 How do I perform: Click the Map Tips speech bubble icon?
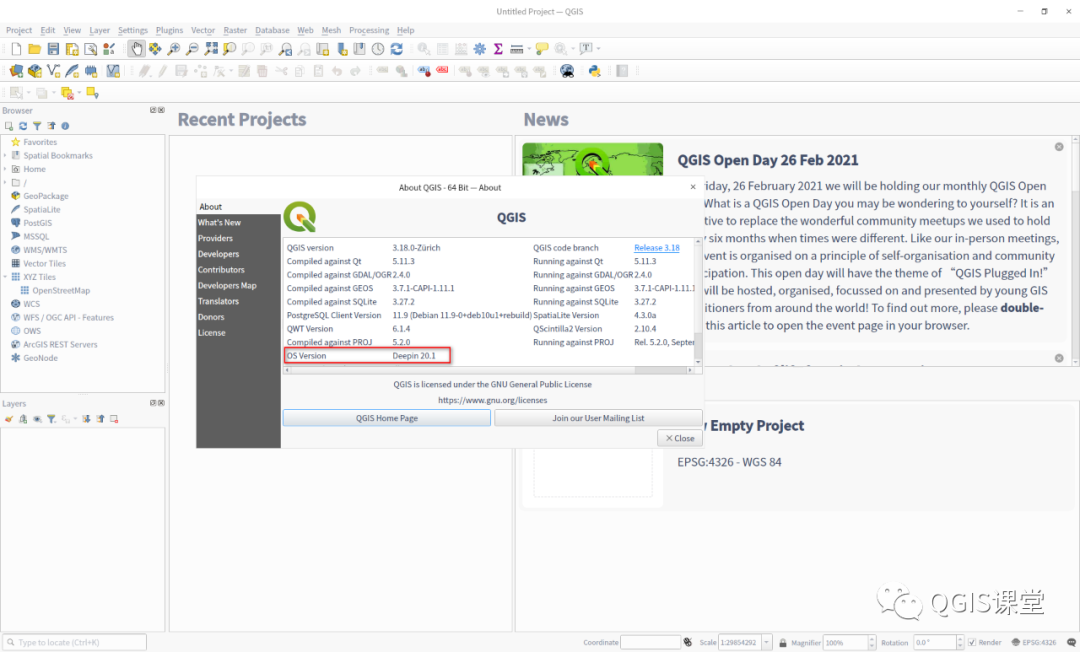(542, 49)
